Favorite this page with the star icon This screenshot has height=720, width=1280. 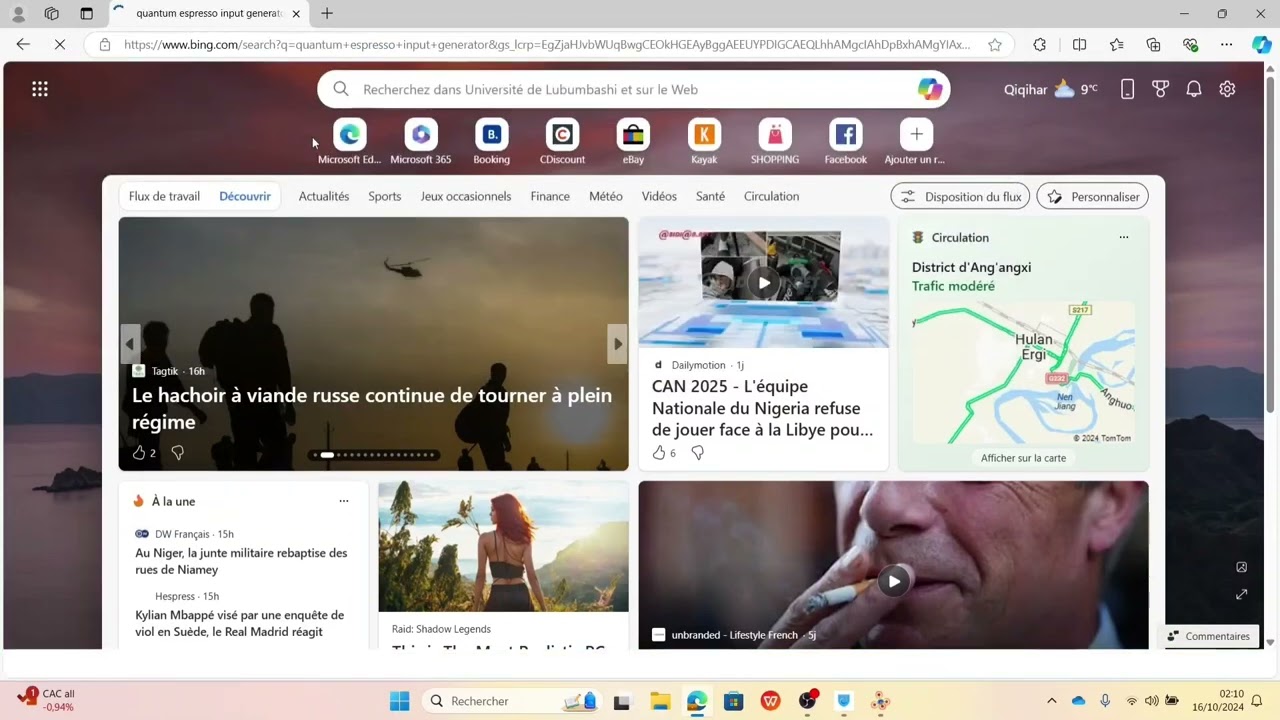point(995,44)
